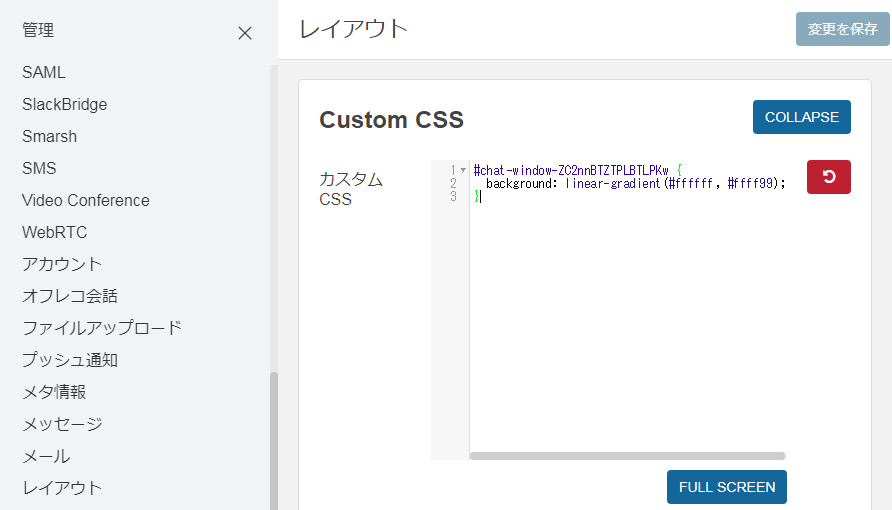The width and height of the screenshot is (892, 510).
Task: Select オフレコ会話 in the sidebar
Action: [69, 296]
